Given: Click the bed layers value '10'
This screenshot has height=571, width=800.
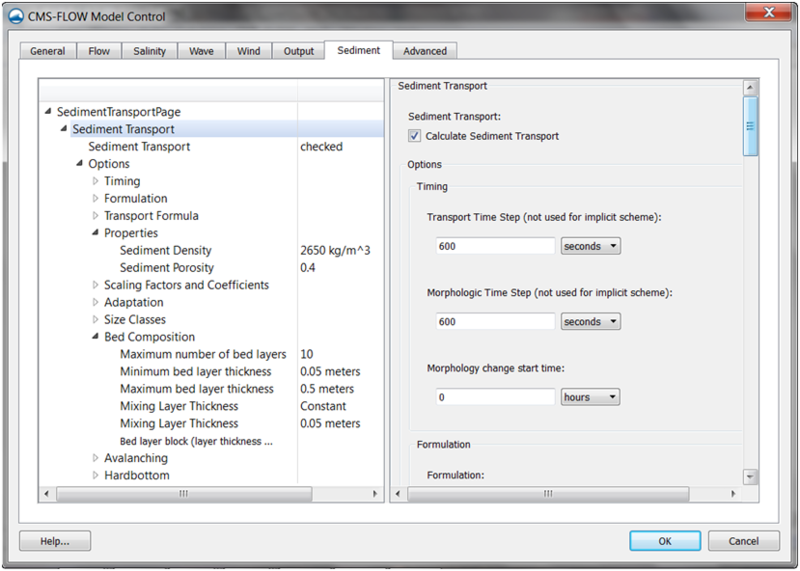Looking at the screenshot, I should click(307, 354).
